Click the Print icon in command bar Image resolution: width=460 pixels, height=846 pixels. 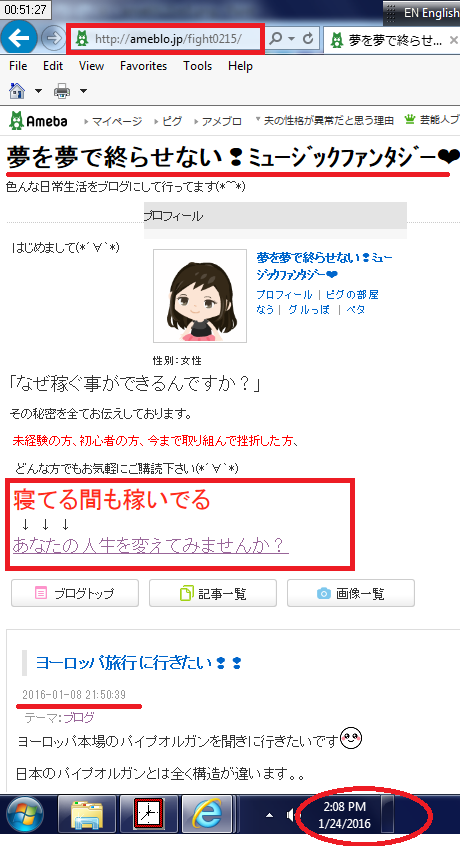point(62,91)
